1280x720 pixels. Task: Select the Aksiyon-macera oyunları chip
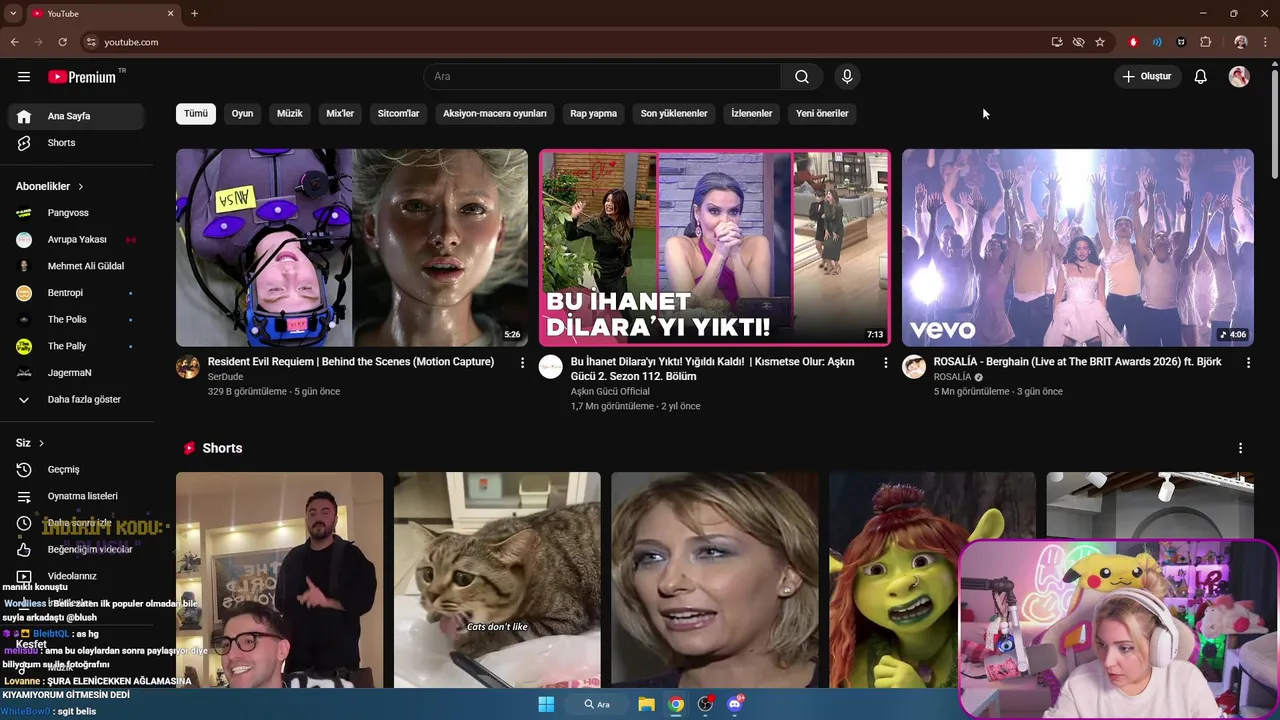495,114
